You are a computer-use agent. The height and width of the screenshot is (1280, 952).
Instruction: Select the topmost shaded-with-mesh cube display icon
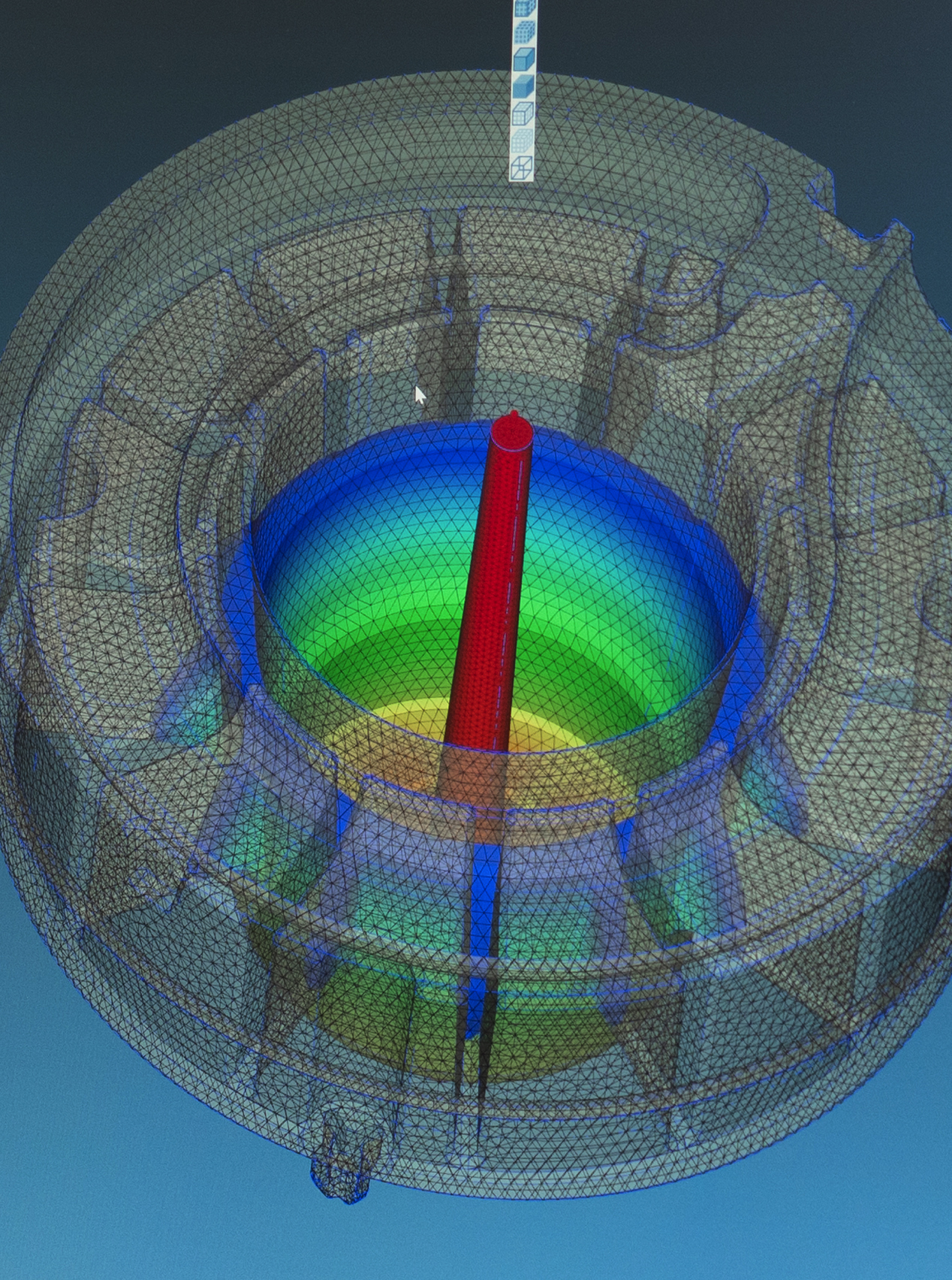pos(523,8)
